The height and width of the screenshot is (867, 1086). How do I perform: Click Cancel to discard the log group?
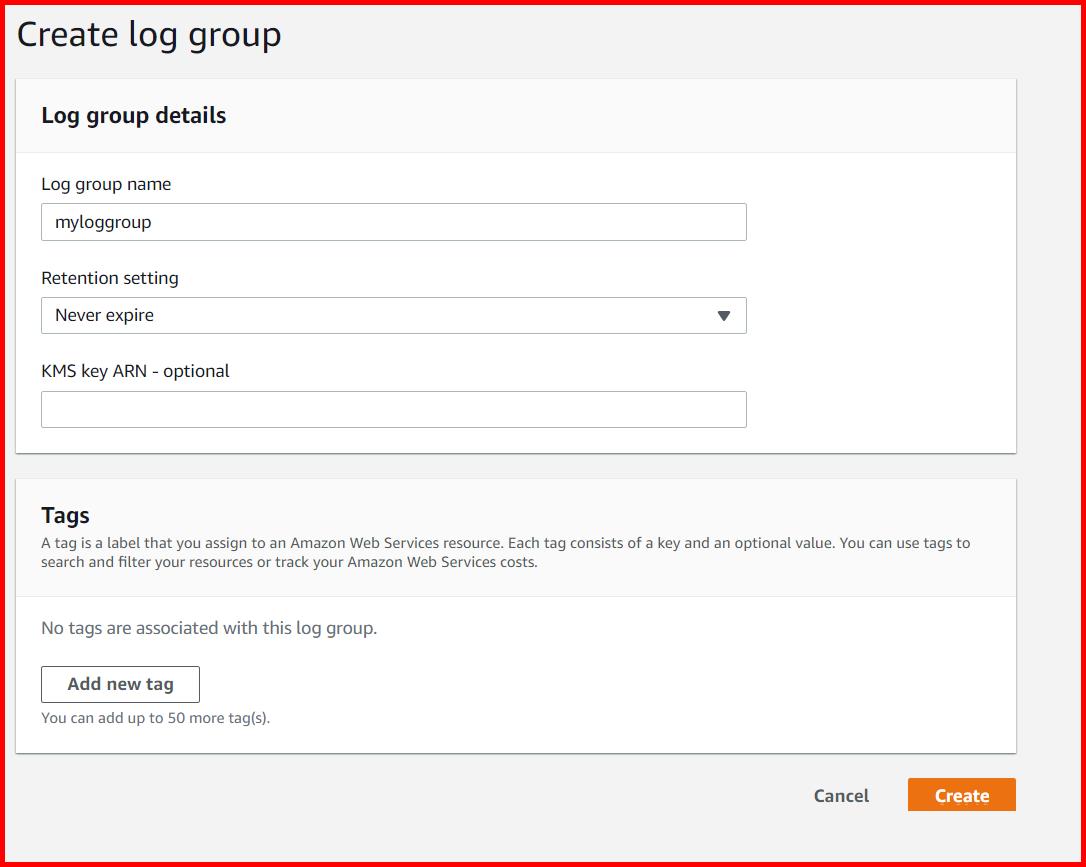841,795
